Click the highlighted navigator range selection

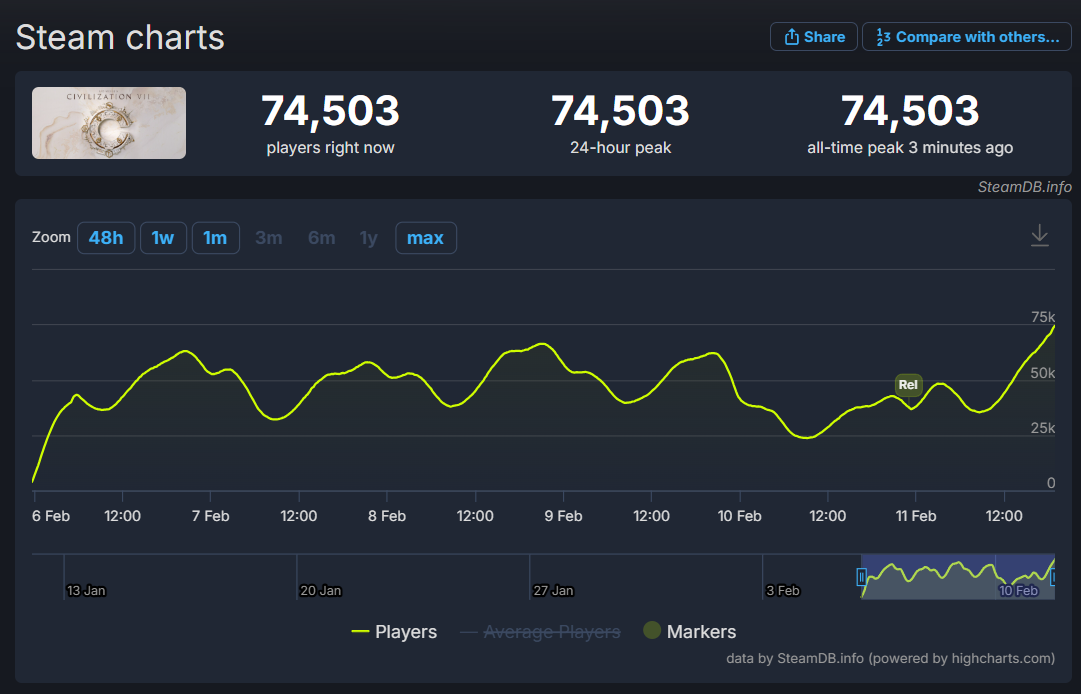pos(958,576)
